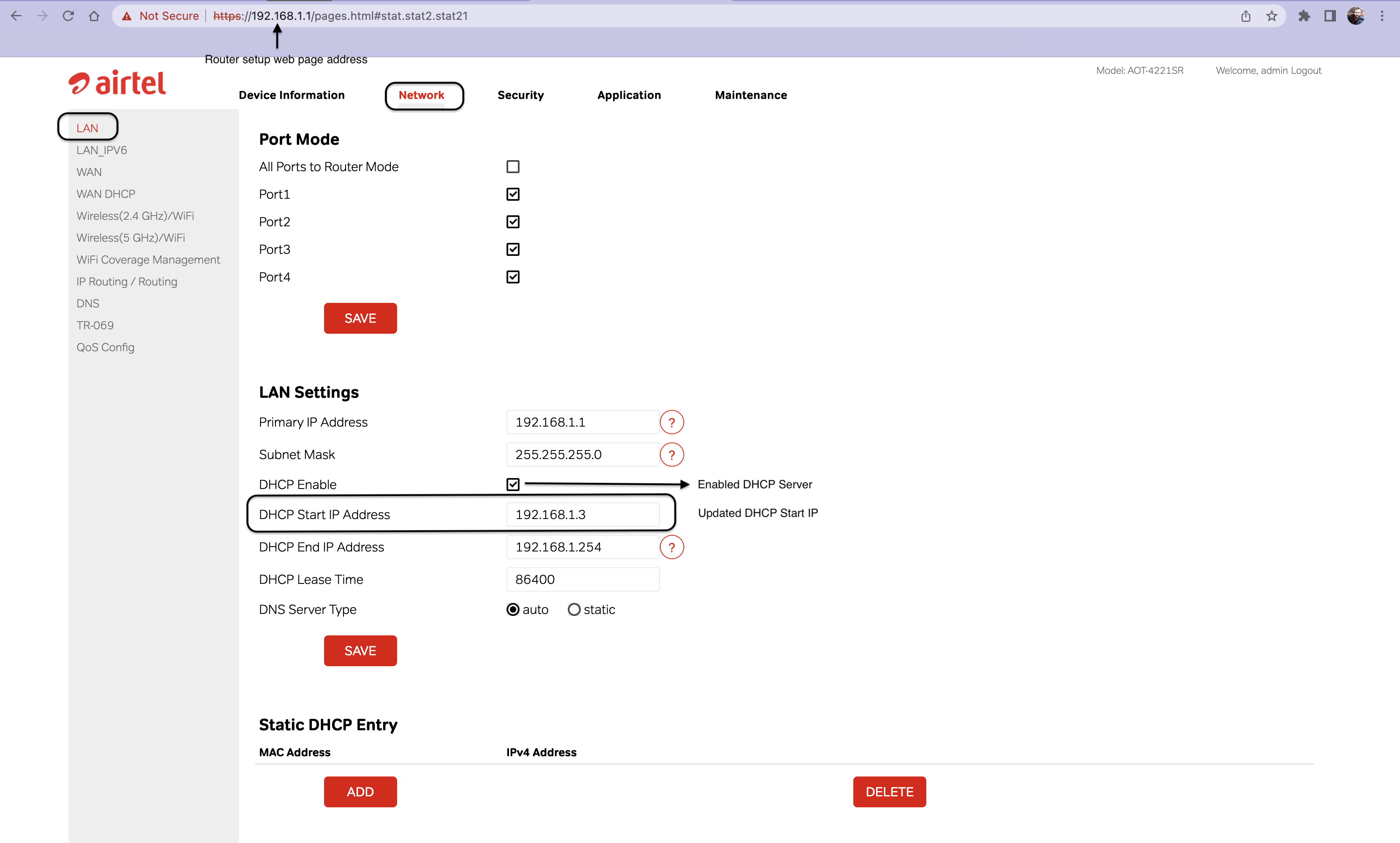Screen dimensions: 1400x843
Task: Show help for Primary IP Address
Action: (672, 422)
